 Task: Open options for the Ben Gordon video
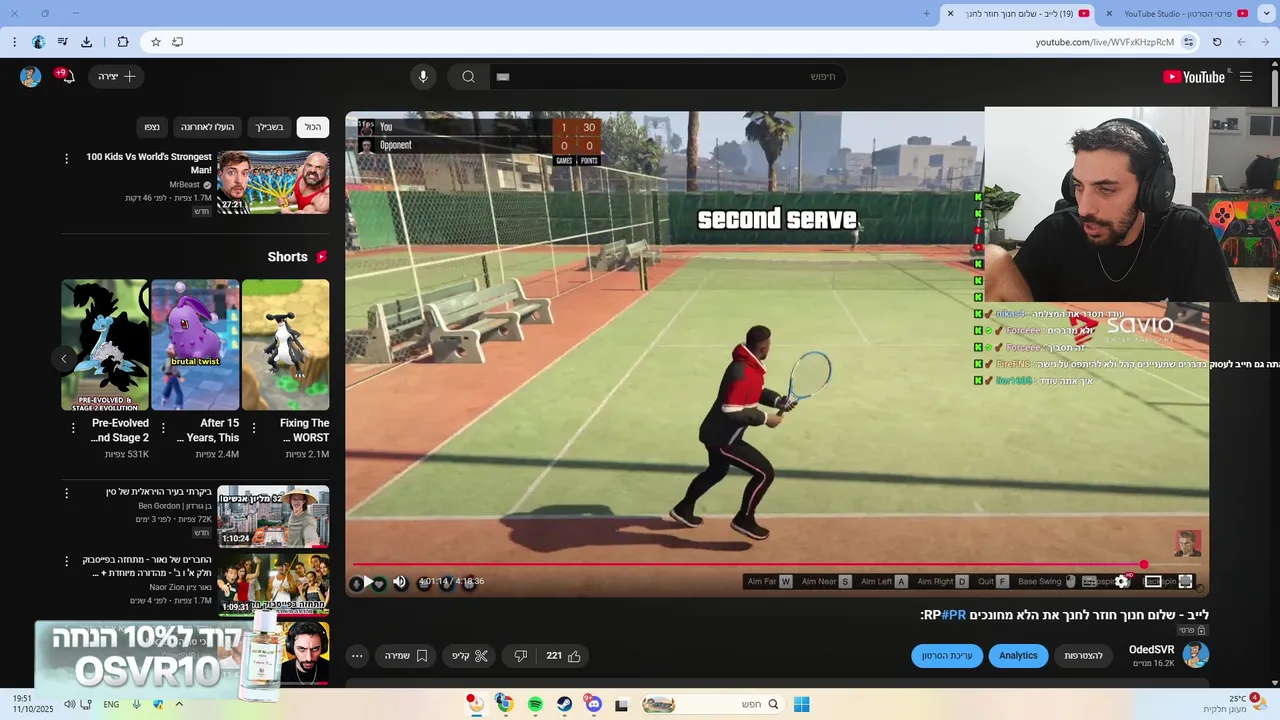[x=67, y=493]
